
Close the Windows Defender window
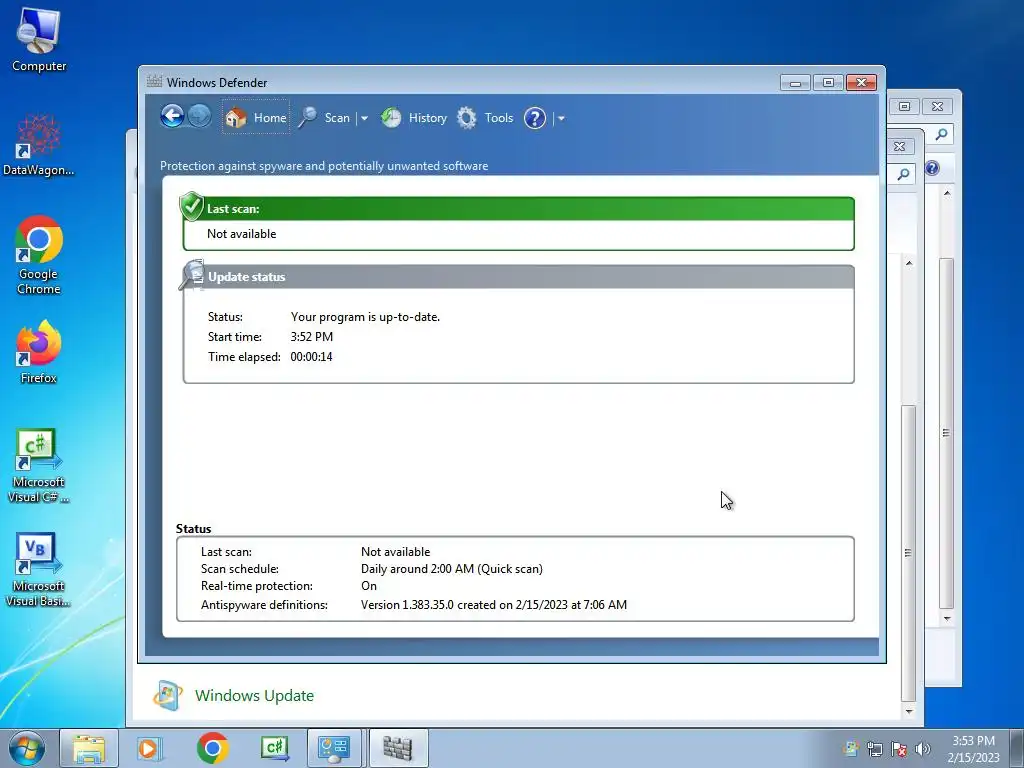click(861, 83)
